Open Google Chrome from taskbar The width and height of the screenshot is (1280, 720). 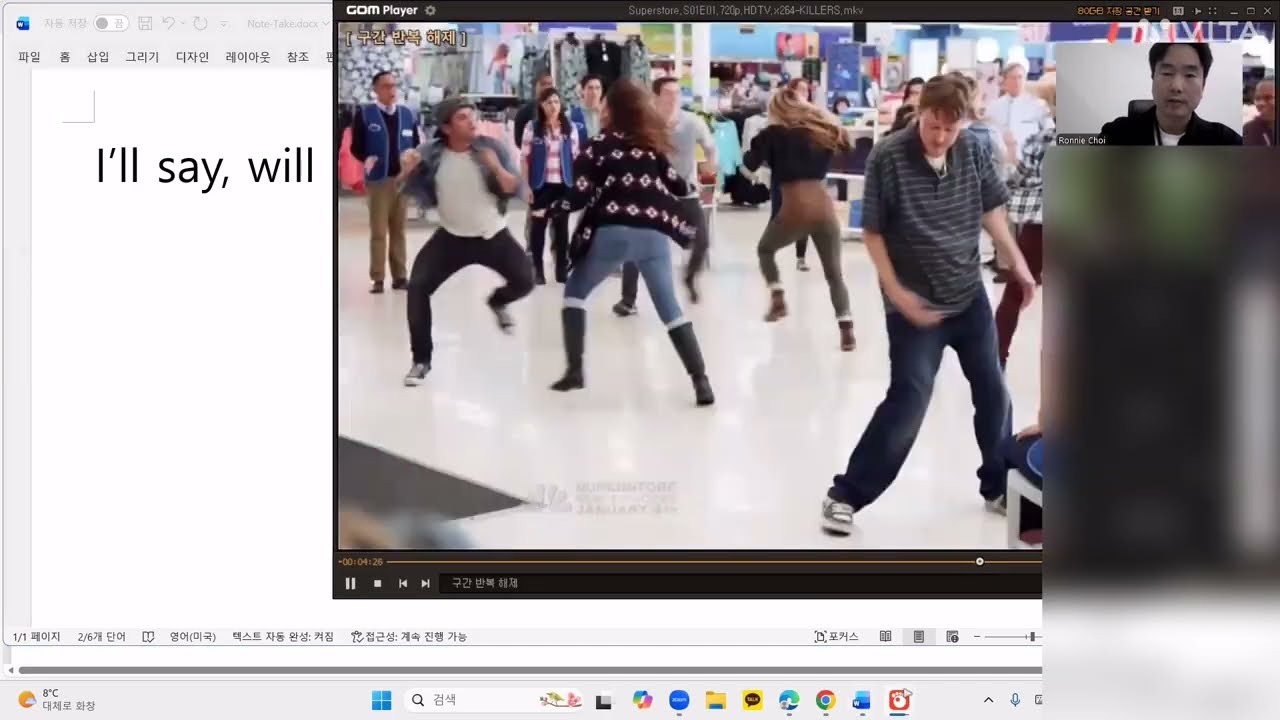825,701
